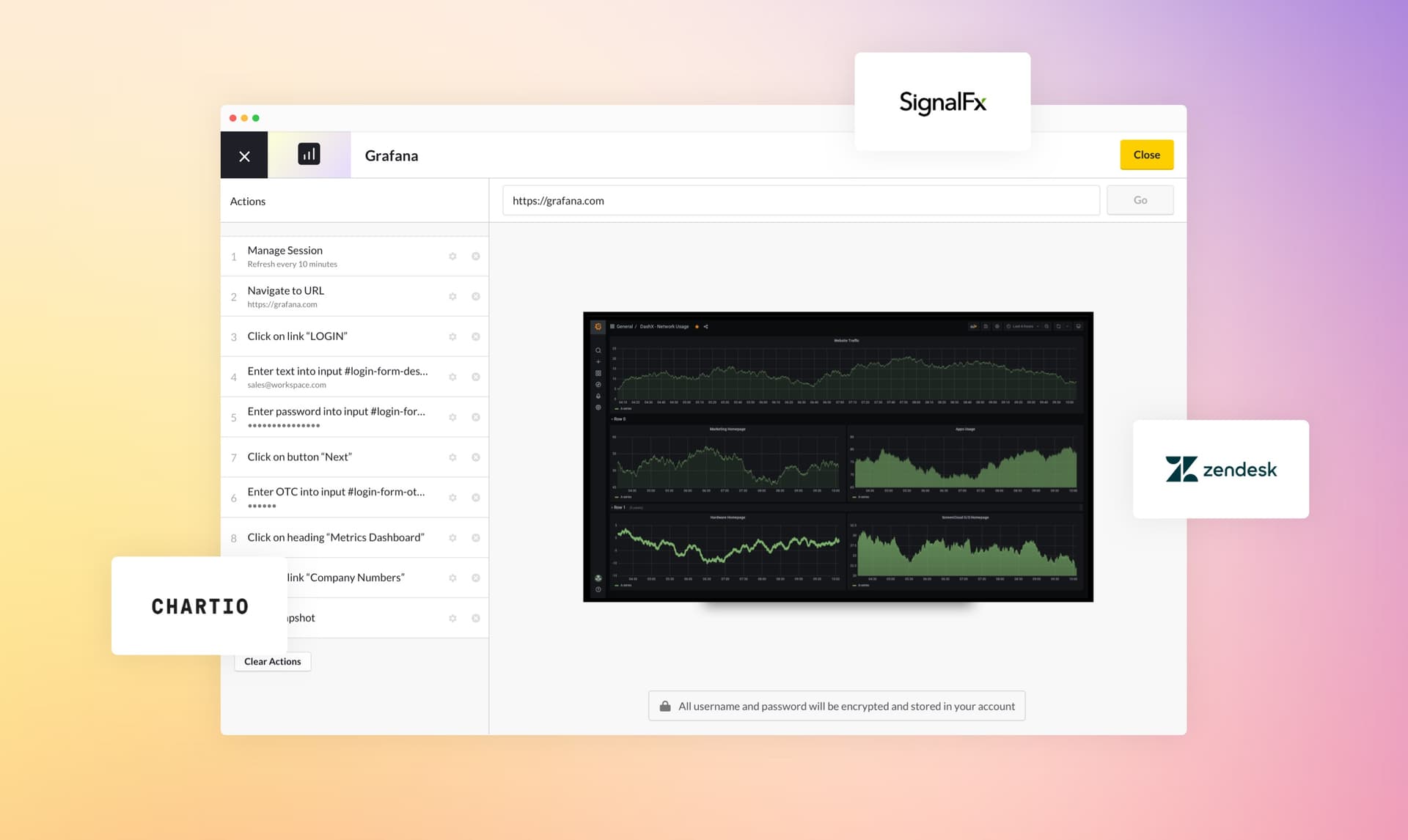Toggle the A-series legend under Hardware Homepage
The width and height of the screenshot is (1408, 840).
621,585
